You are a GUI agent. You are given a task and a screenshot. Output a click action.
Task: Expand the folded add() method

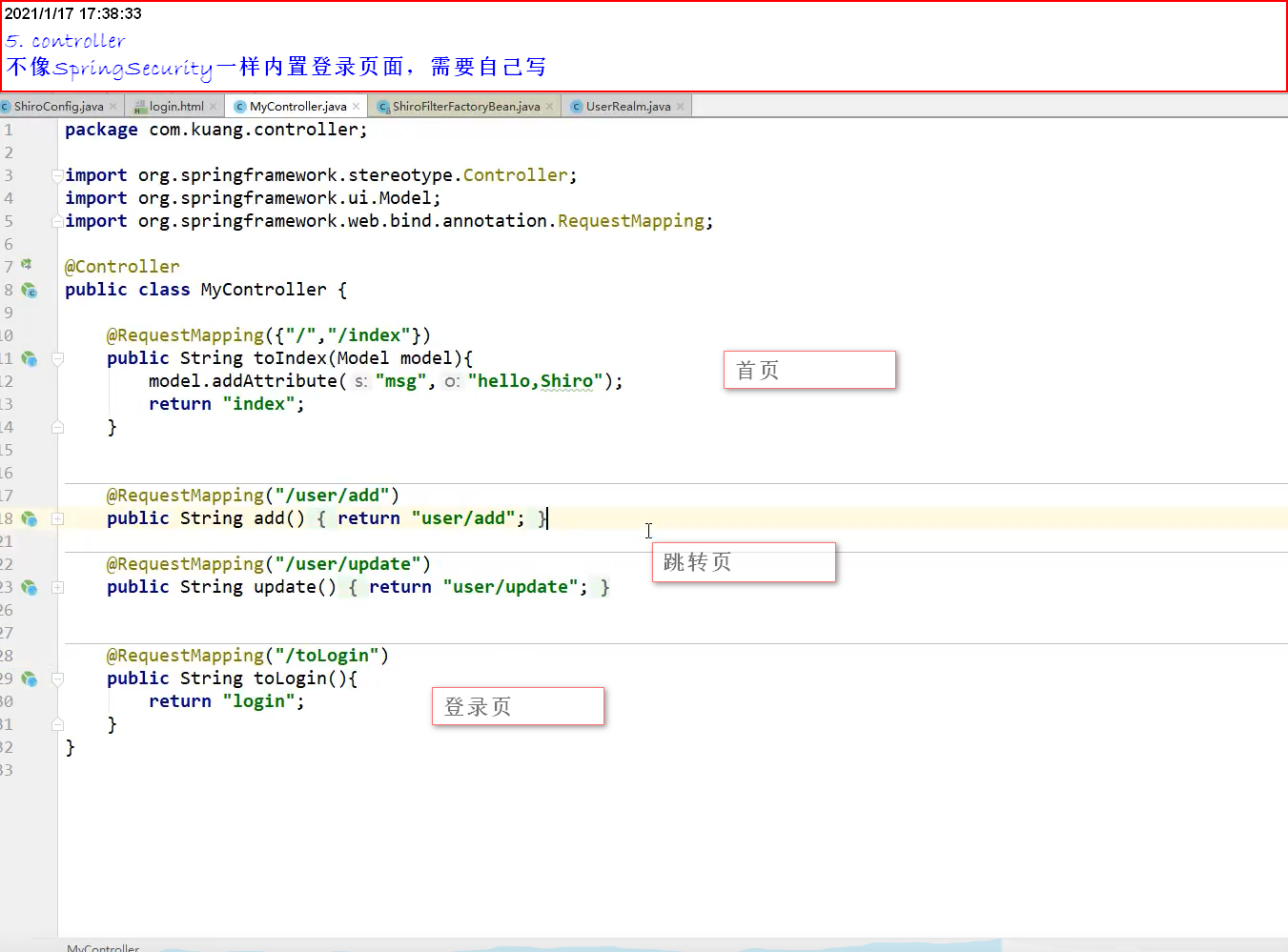pos(57,519)
